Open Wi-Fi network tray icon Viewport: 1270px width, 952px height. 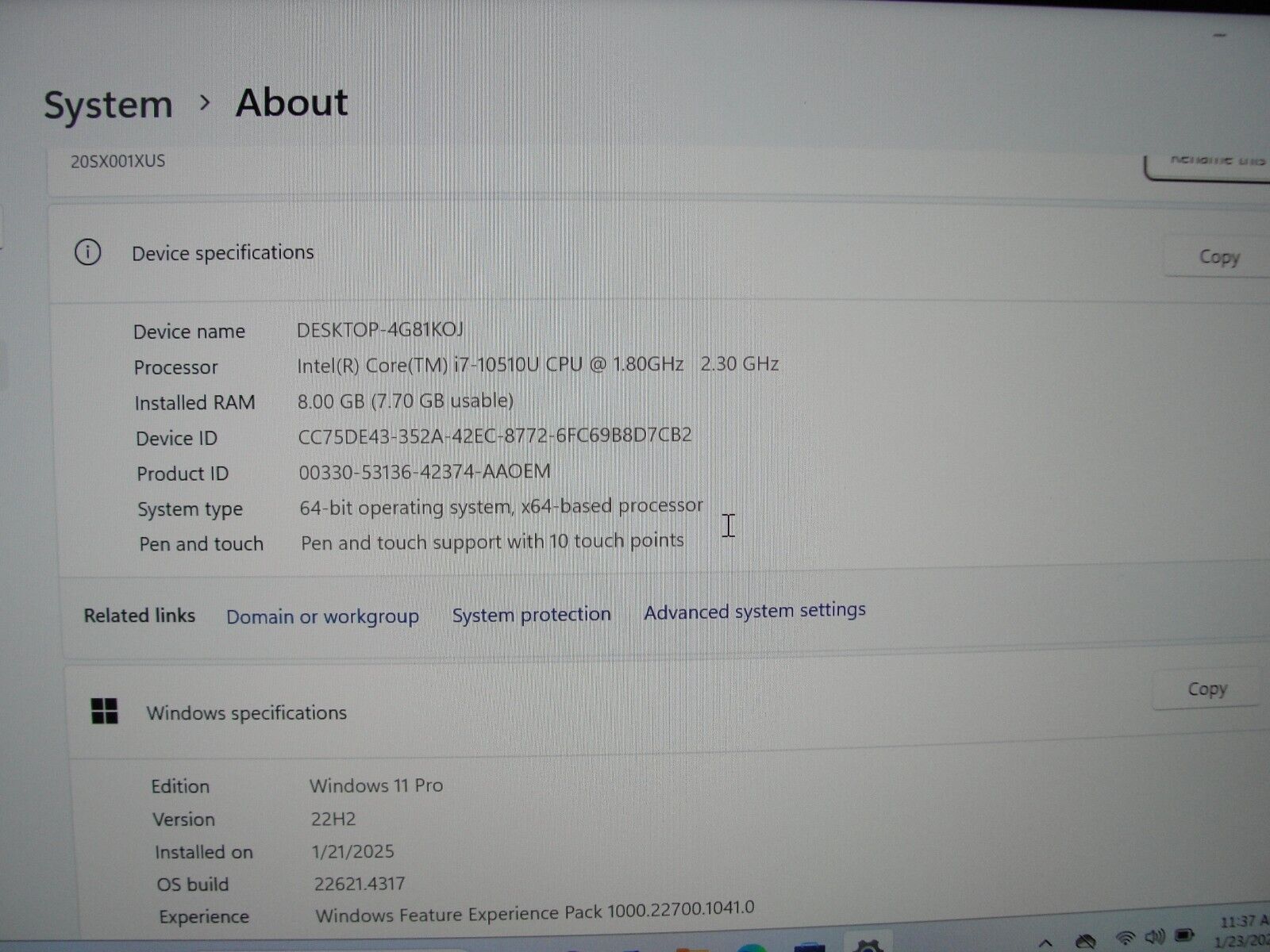point(1126,939)
